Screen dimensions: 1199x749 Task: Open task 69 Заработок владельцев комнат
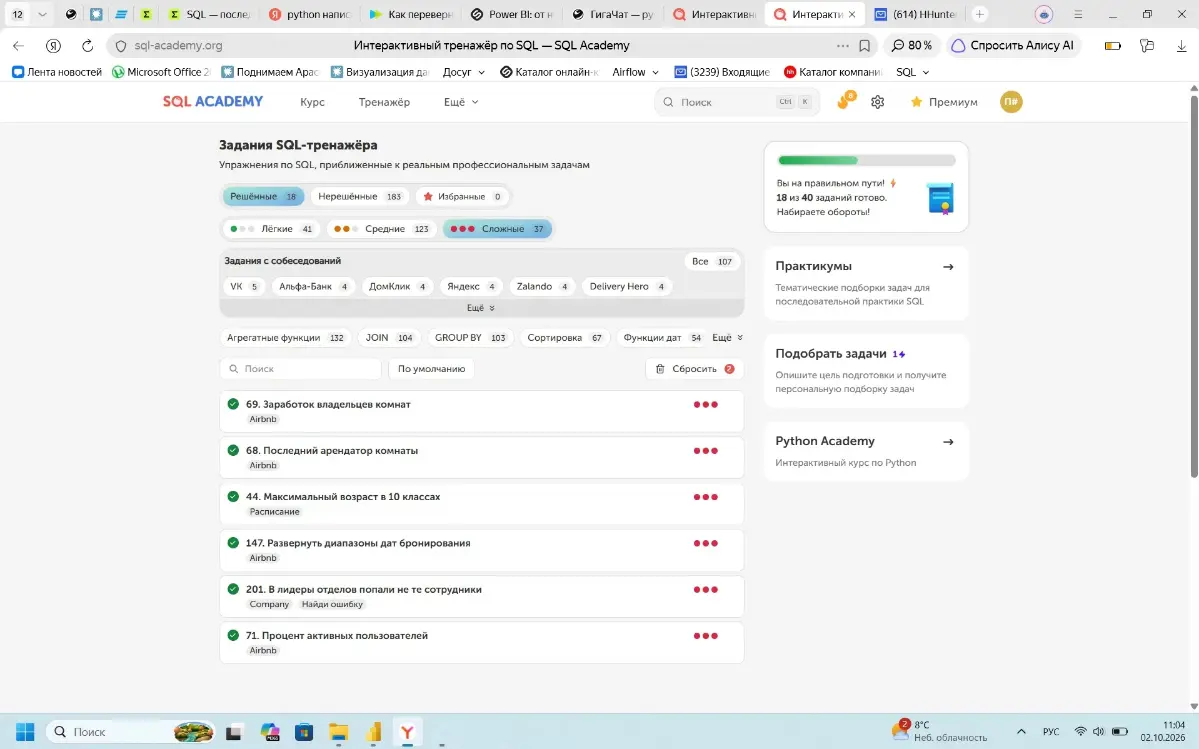click(x=482, y=410)
